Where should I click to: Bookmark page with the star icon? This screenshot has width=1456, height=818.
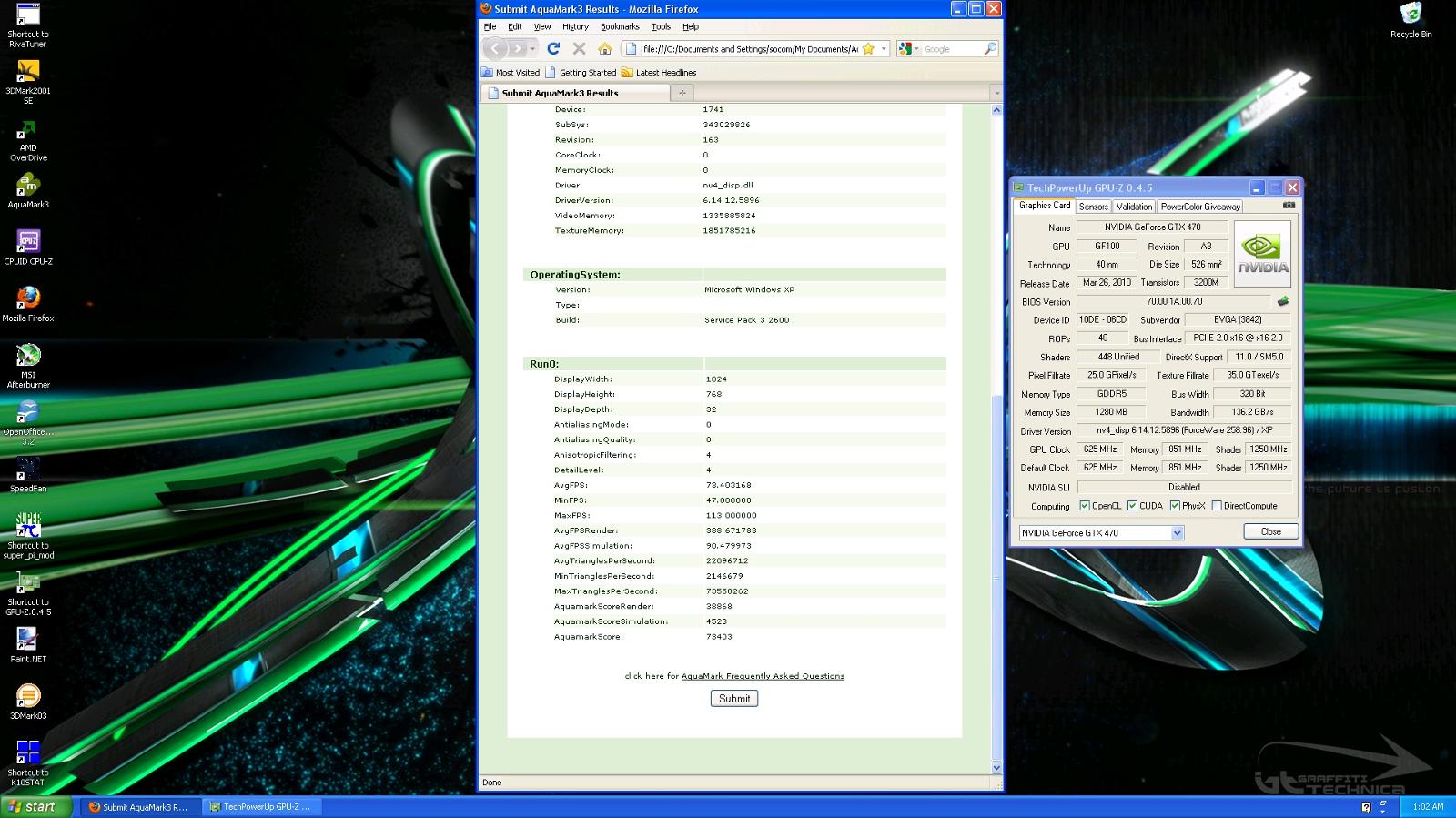(868, 49)
